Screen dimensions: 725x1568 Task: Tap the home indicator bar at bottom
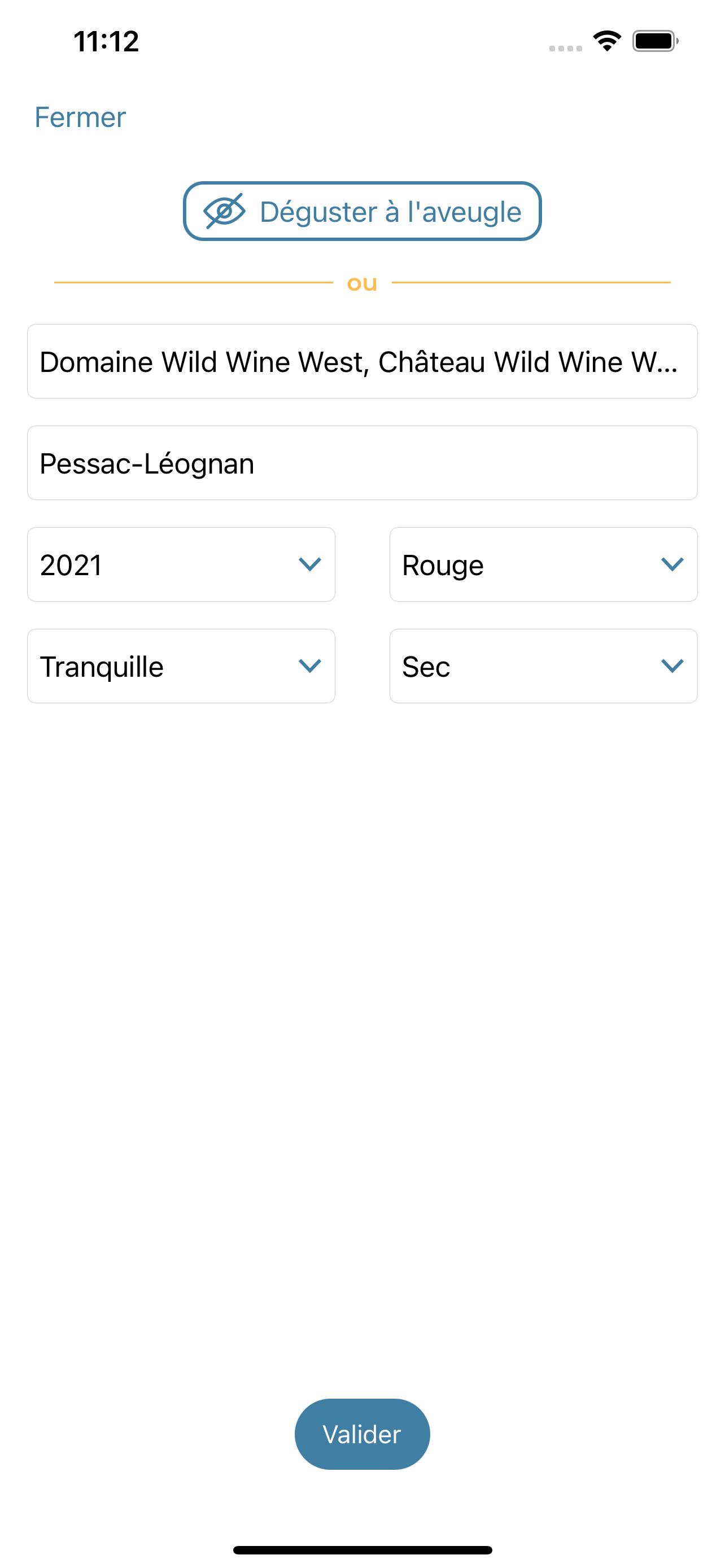tap(362, 1550)
